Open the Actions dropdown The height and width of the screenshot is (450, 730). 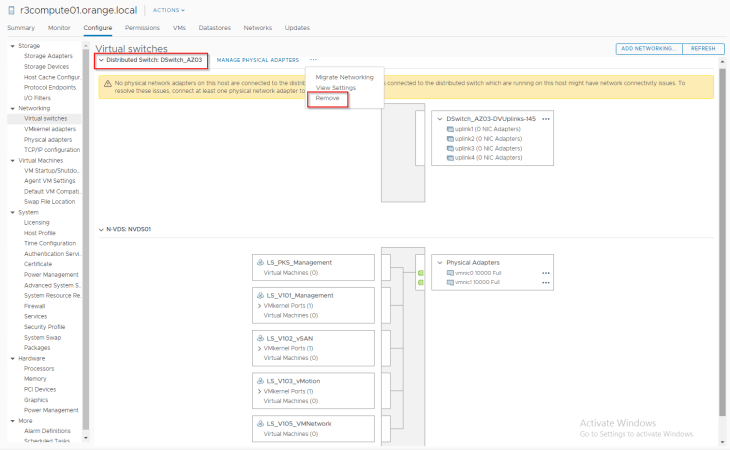(x=168, y=10)
